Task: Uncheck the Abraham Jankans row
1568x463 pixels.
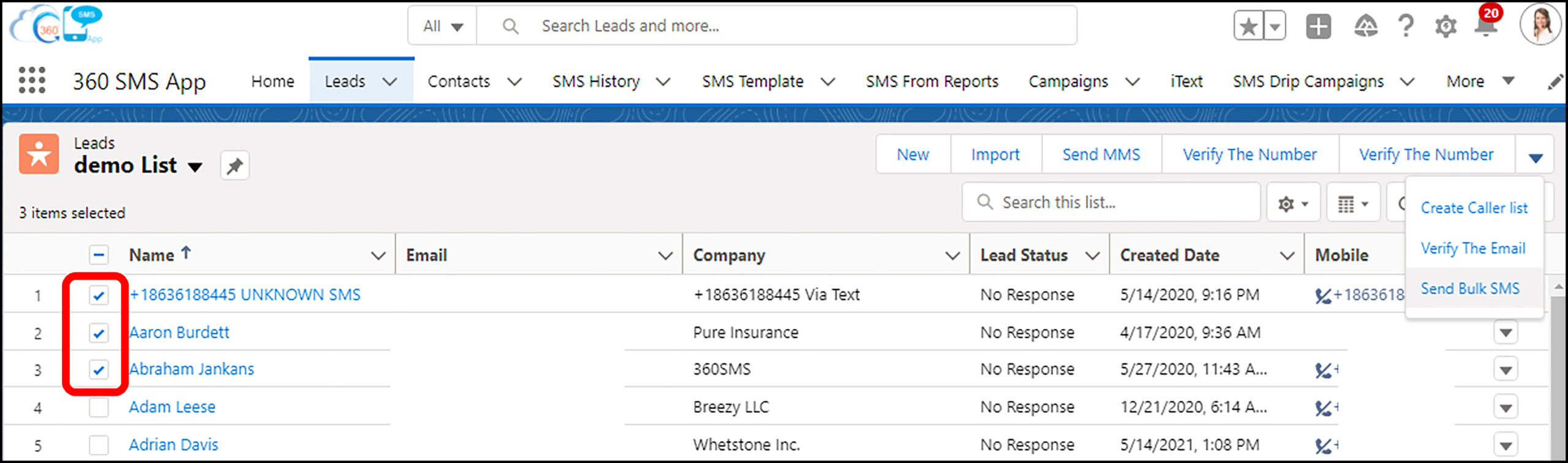Action: (99, 369)
